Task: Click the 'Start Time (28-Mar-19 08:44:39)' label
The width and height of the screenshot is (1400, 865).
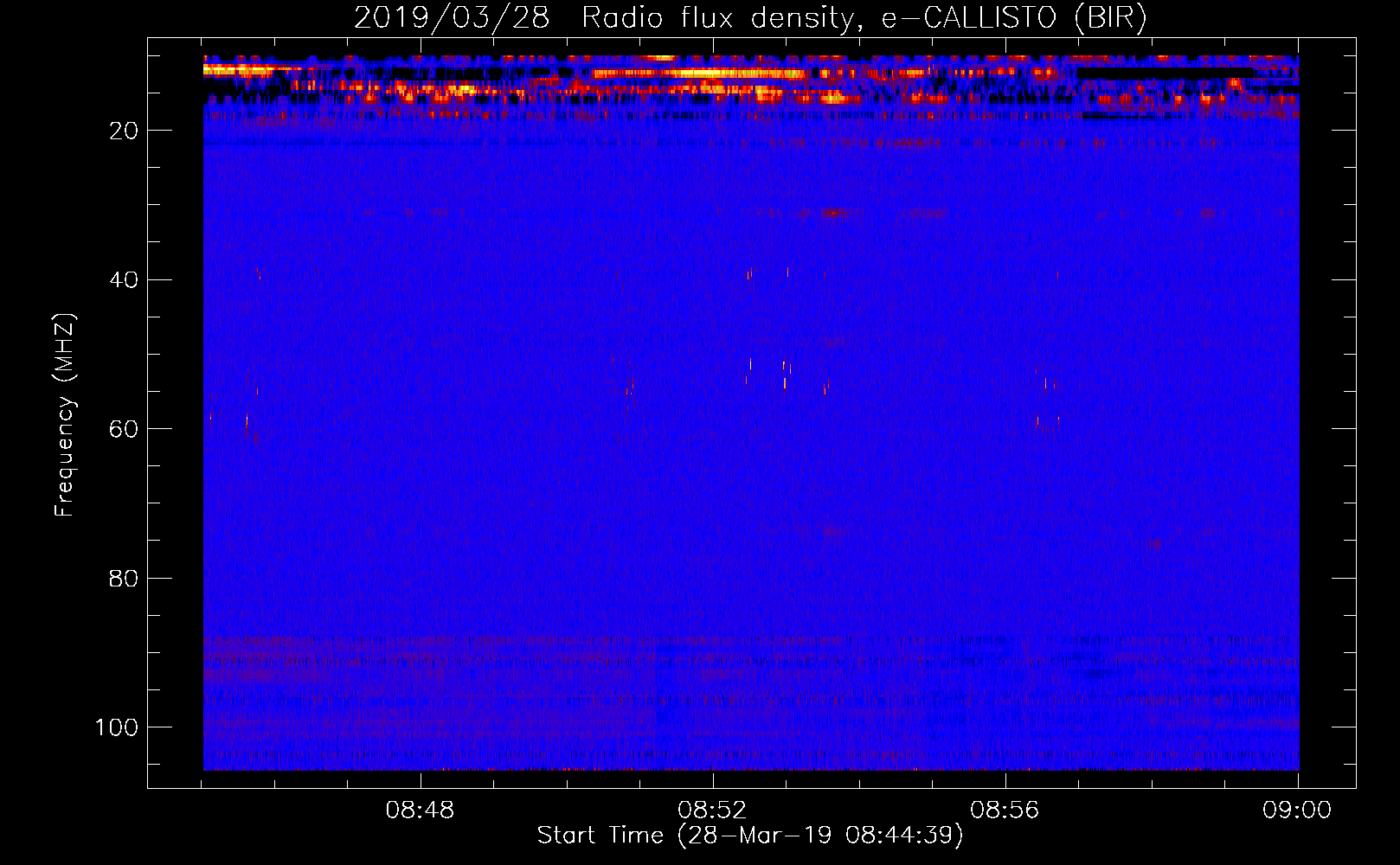Action: tap(750, 836)
